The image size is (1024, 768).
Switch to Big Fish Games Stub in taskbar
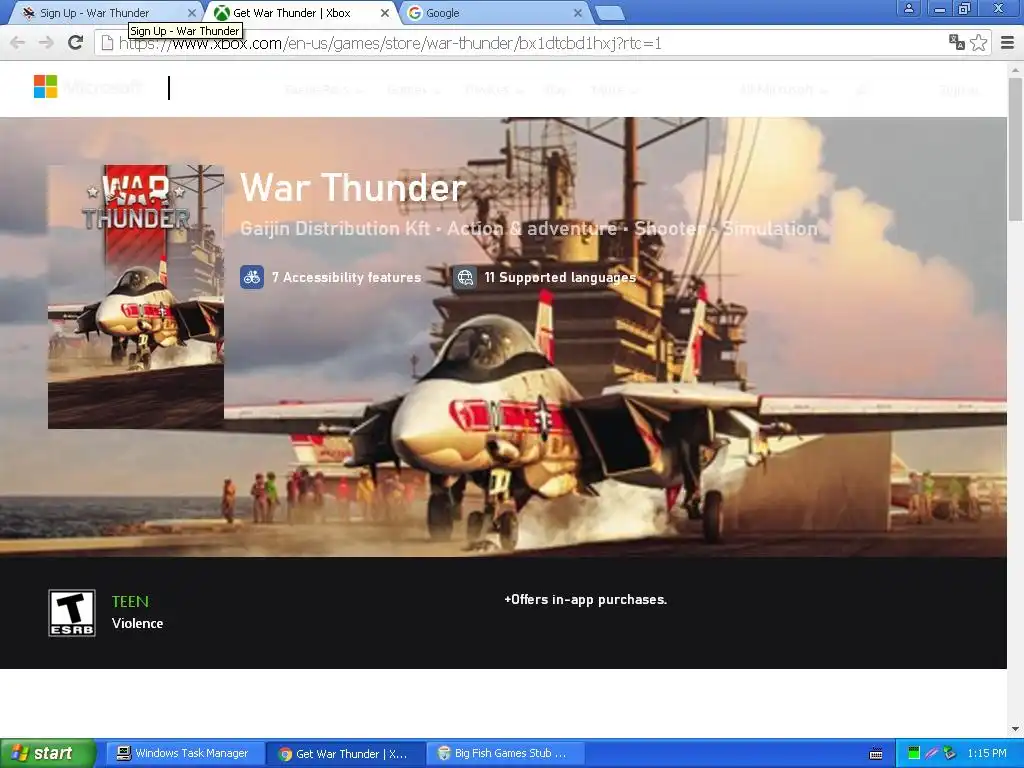505,754
